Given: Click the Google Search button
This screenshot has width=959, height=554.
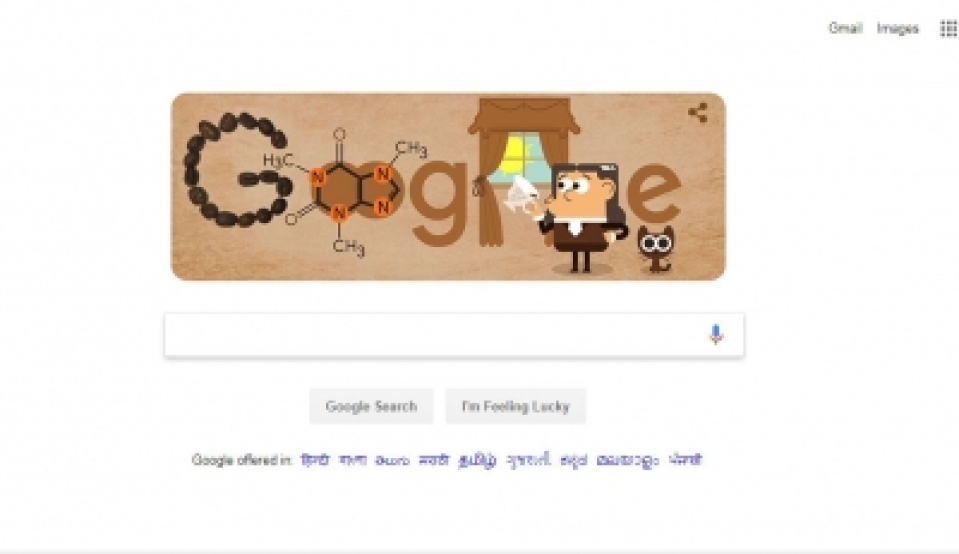Looking at the screenshot, I should (371, 406).
